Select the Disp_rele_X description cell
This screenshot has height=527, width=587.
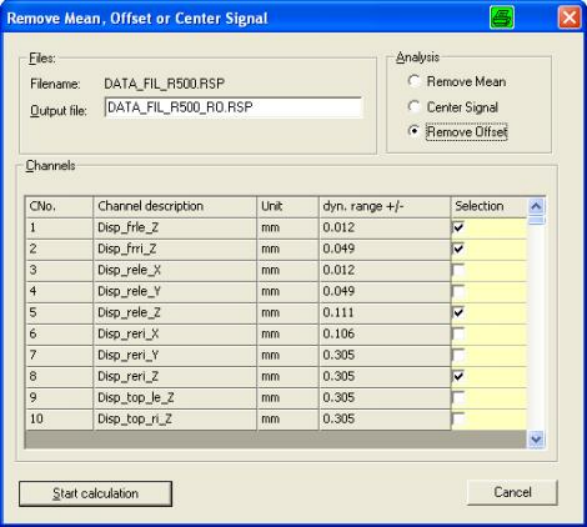point(175,270)
